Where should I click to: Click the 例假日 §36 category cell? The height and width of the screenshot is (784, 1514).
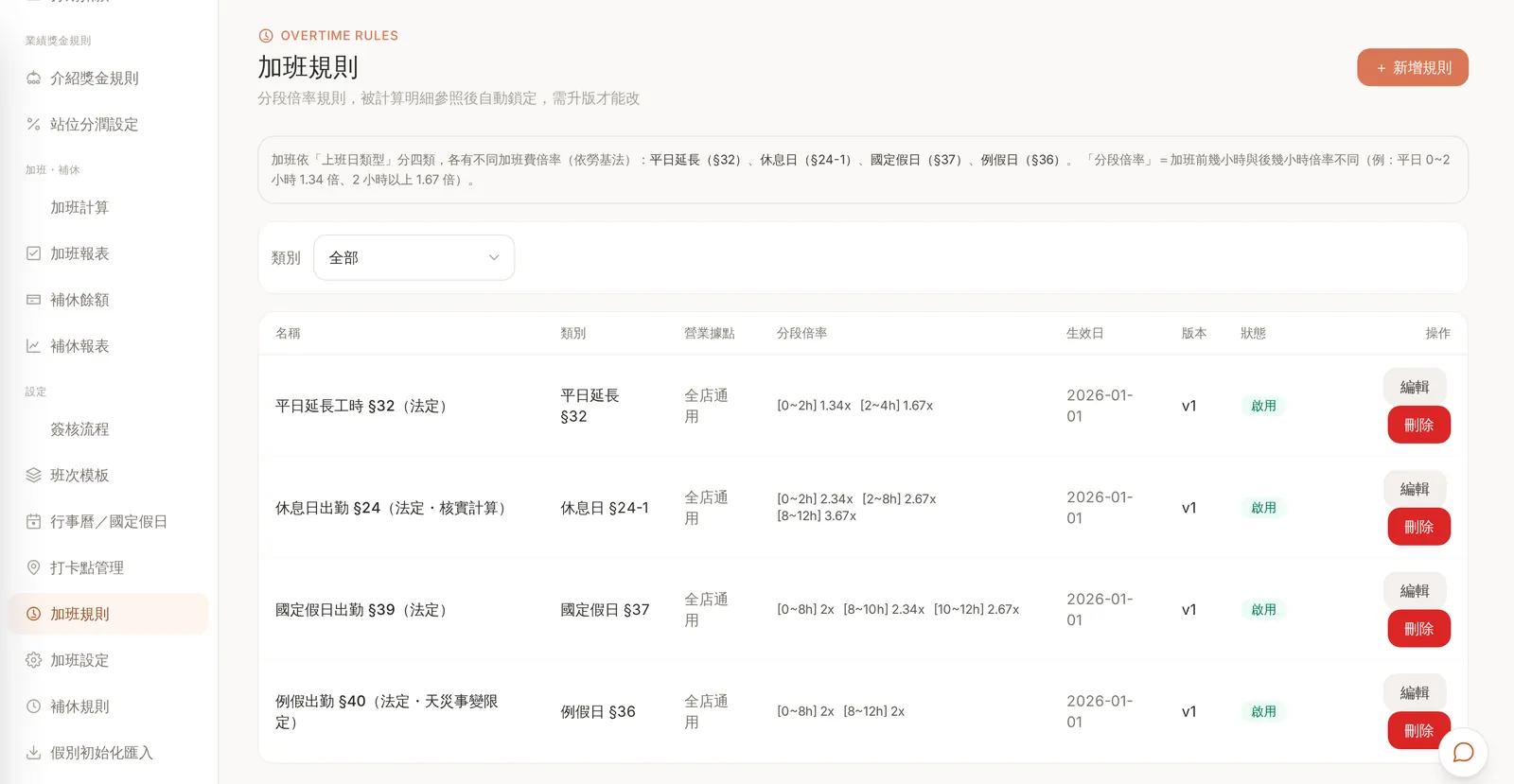598,712
